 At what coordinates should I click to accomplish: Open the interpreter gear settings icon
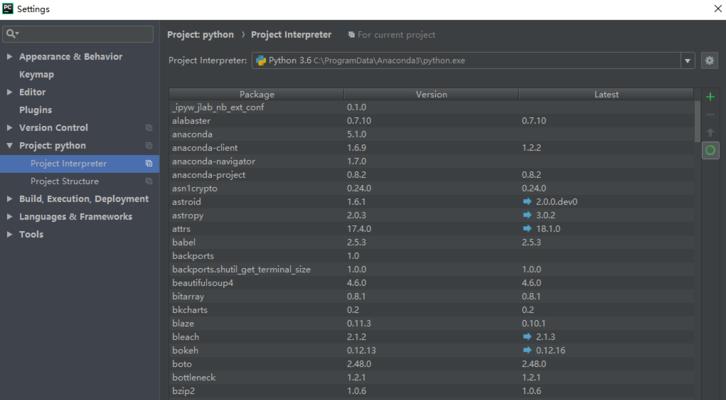(709, 61)
